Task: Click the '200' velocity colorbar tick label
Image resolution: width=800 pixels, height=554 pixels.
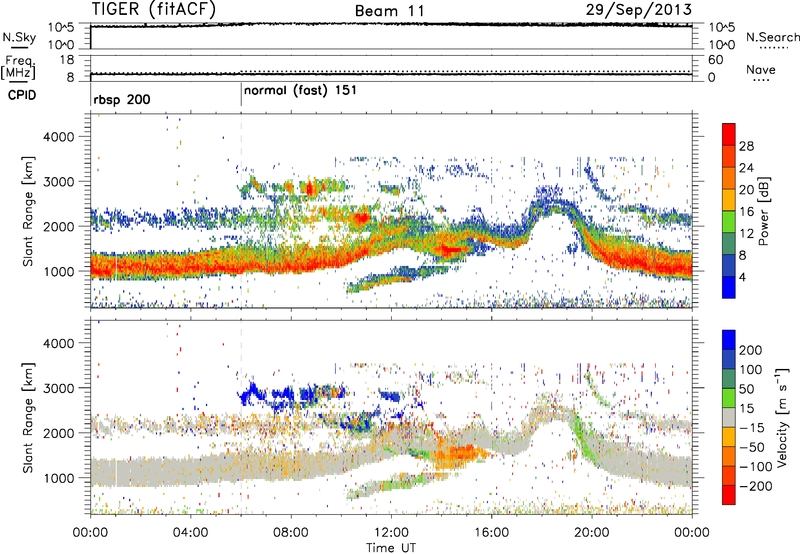Action: 751,350
